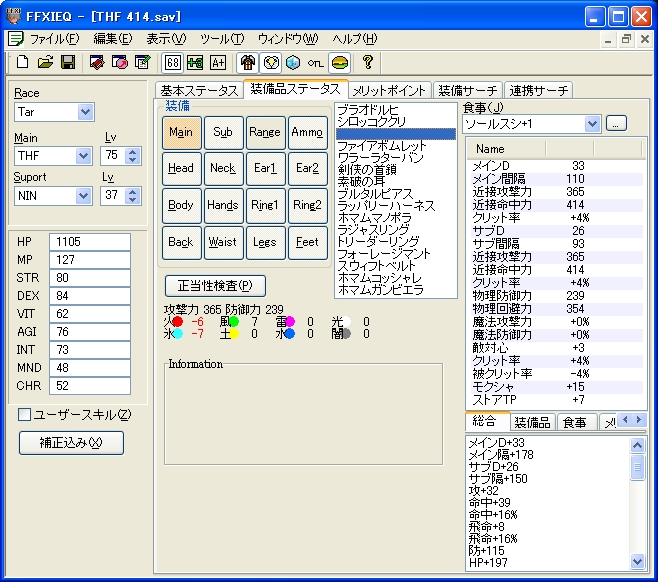Click the key-shaped toolbar icon
The width and height of the screenshot is (658, 582).
pos(316,63)
